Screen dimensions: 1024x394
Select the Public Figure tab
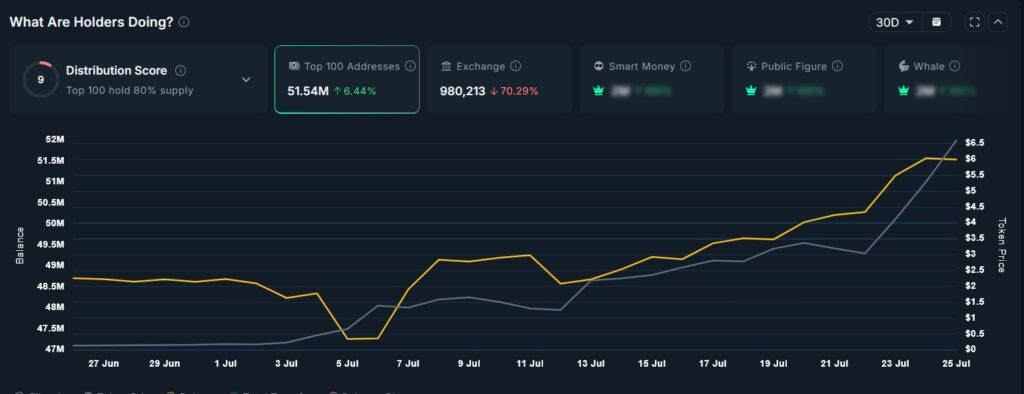point(805,79)
